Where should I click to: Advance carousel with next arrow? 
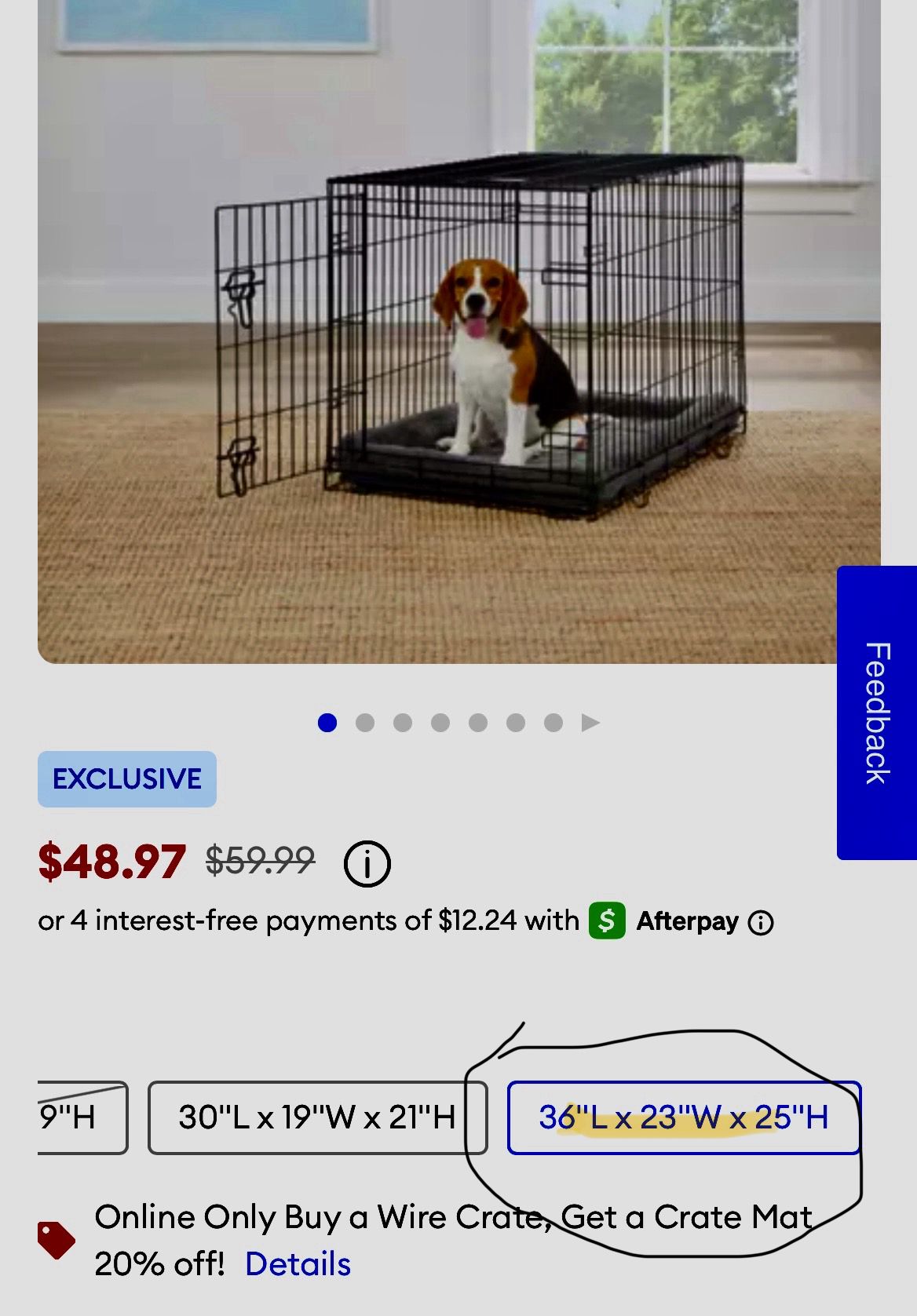[590, 723]
